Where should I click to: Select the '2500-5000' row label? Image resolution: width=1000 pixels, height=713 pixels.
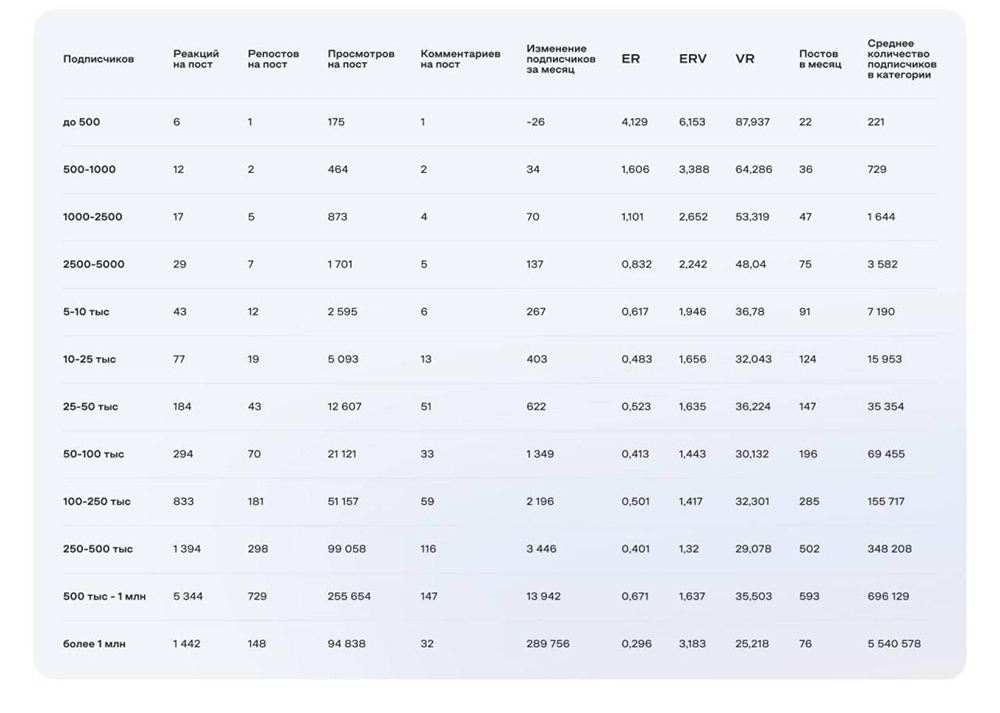coord(94,264)
